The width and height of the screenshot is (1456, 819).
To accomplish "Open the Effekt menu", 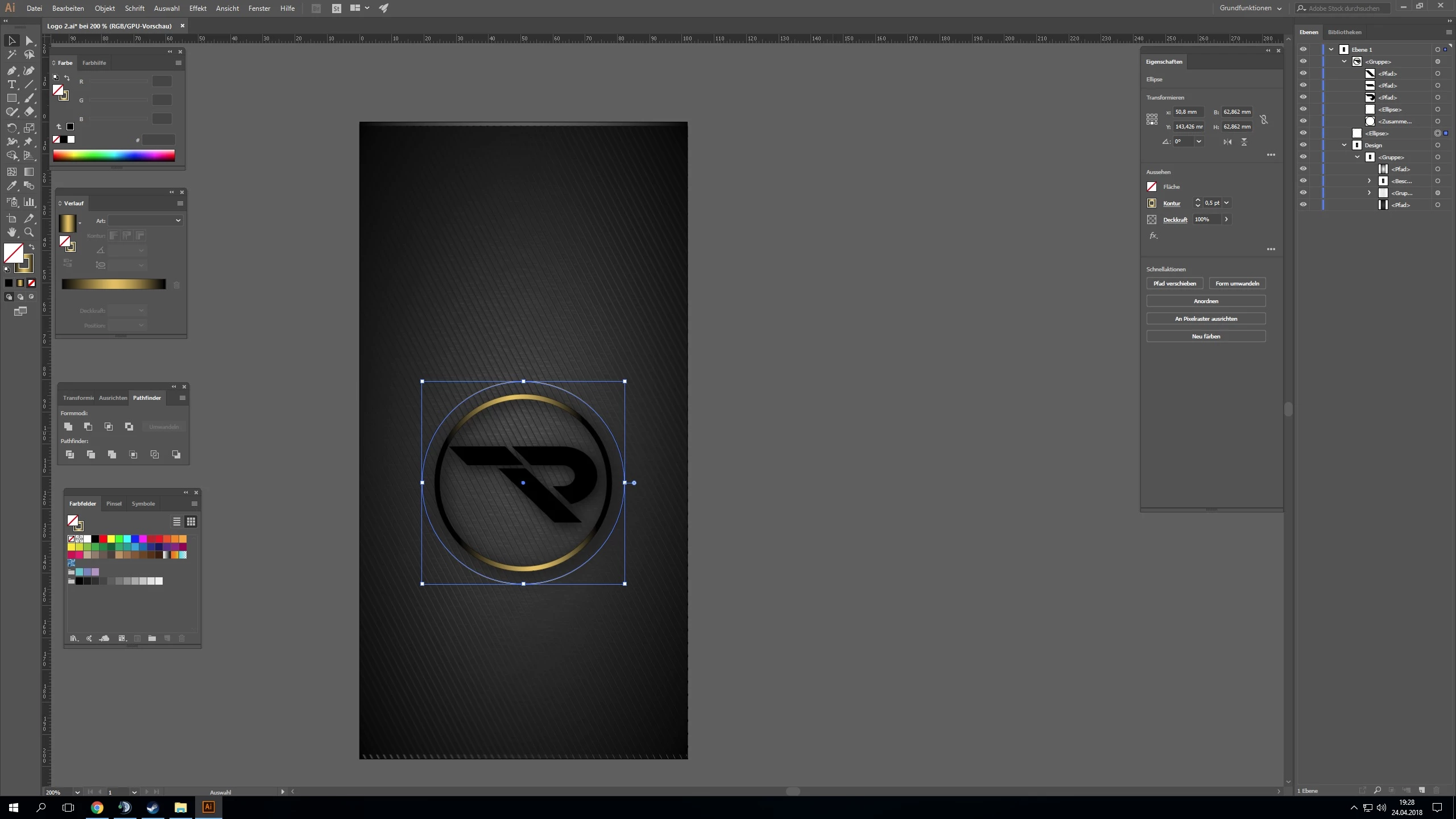I will tap(197, 9).
